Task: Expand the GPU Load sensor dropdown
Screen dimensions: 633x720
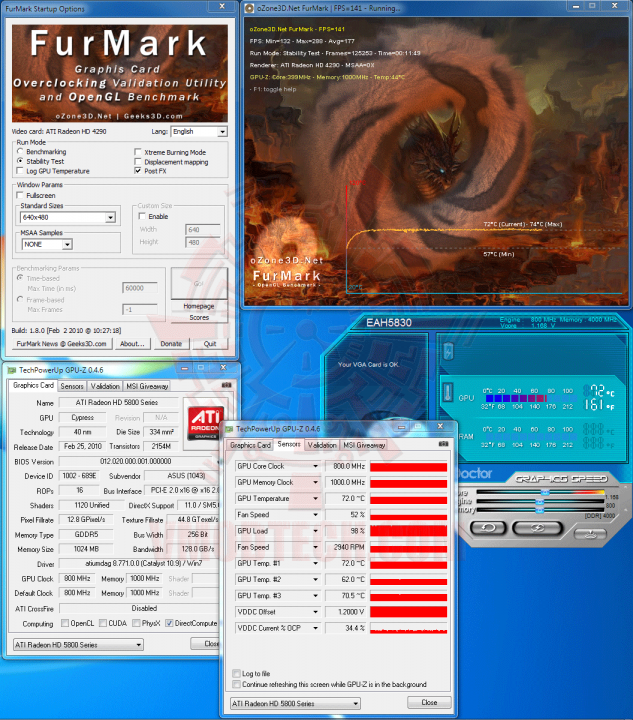Action: point(315,531)
